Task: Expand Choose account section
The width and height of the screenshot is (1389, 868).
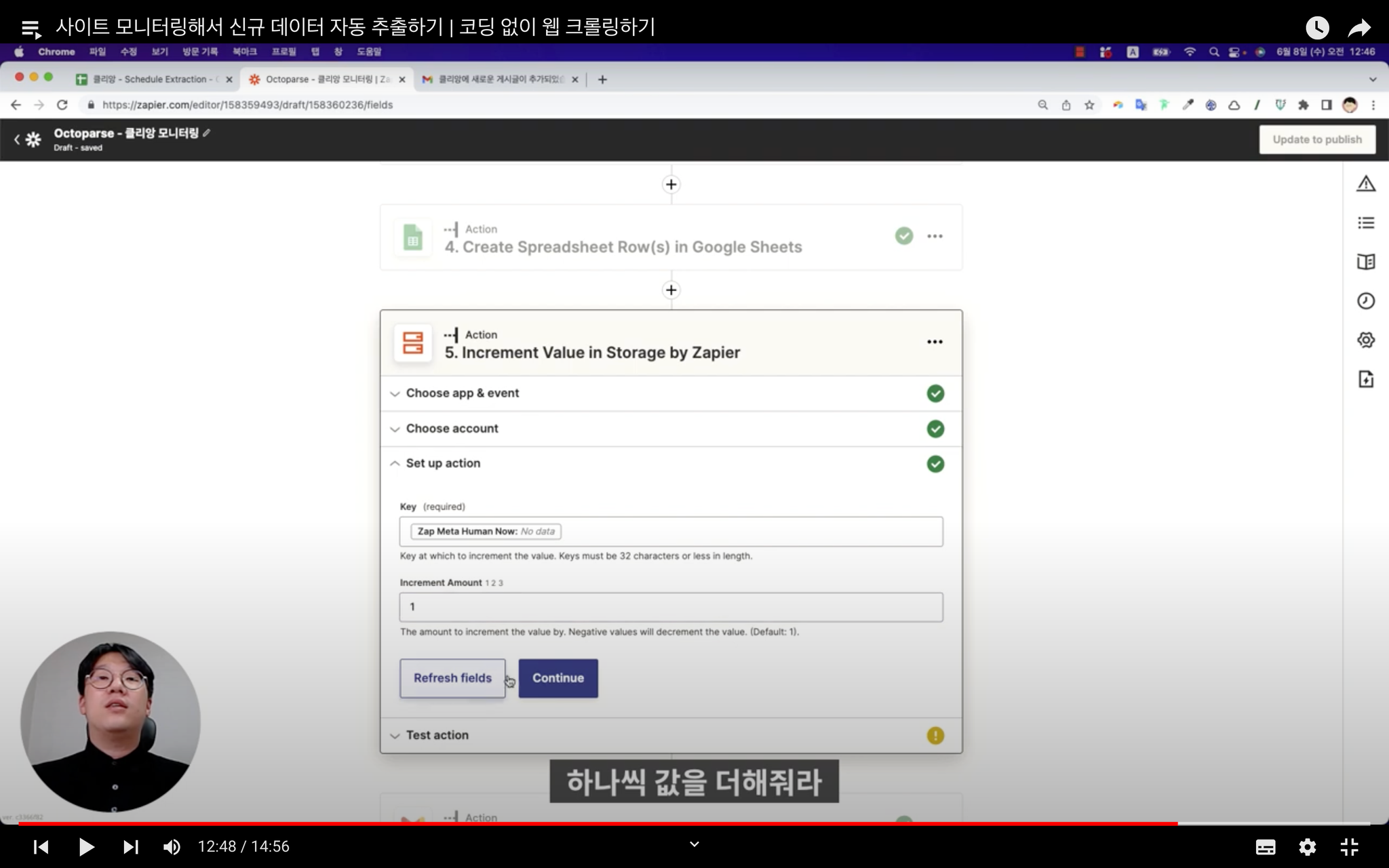Action: (x=671, y=429)
